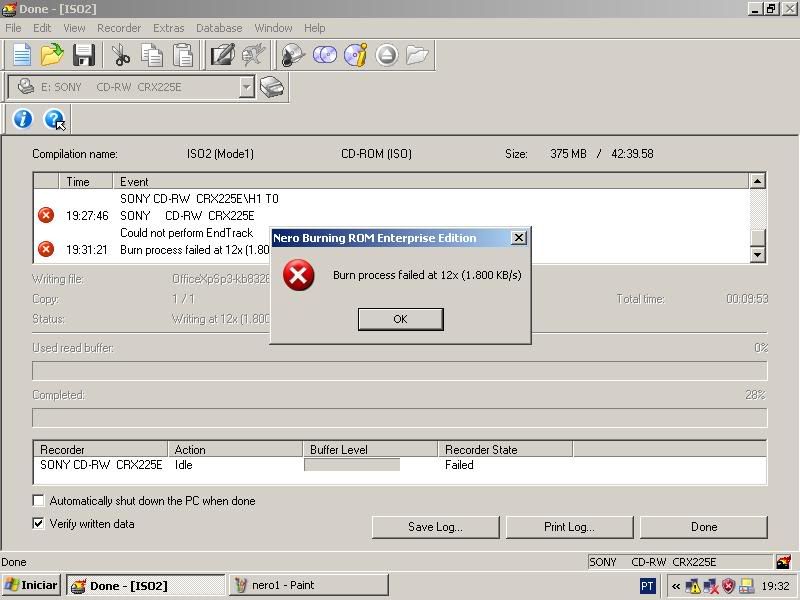Image resolution: width=800 pixels, height=600 pixels.
Task: Click the Used read buffer progress bar
Action: (399, 371)
